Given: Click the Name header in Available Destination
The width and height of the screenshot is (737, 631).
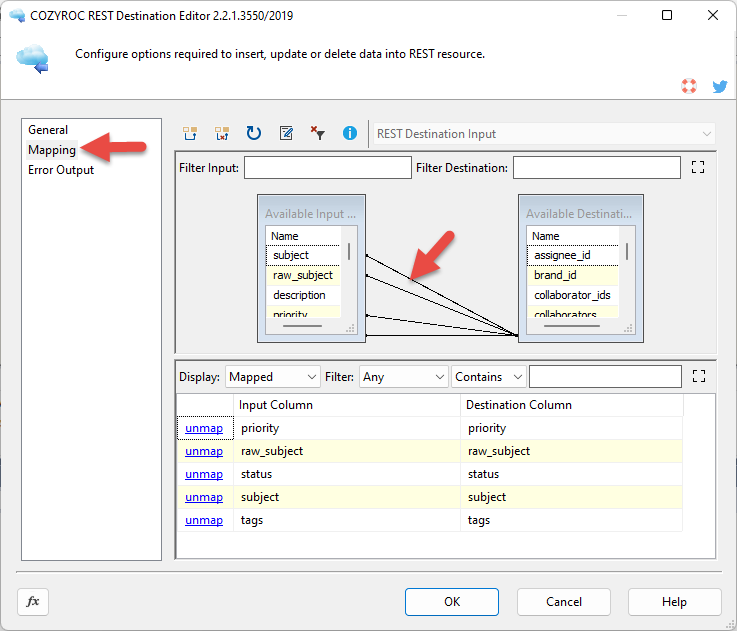Looking at the screenshot, I should [573, 236].
